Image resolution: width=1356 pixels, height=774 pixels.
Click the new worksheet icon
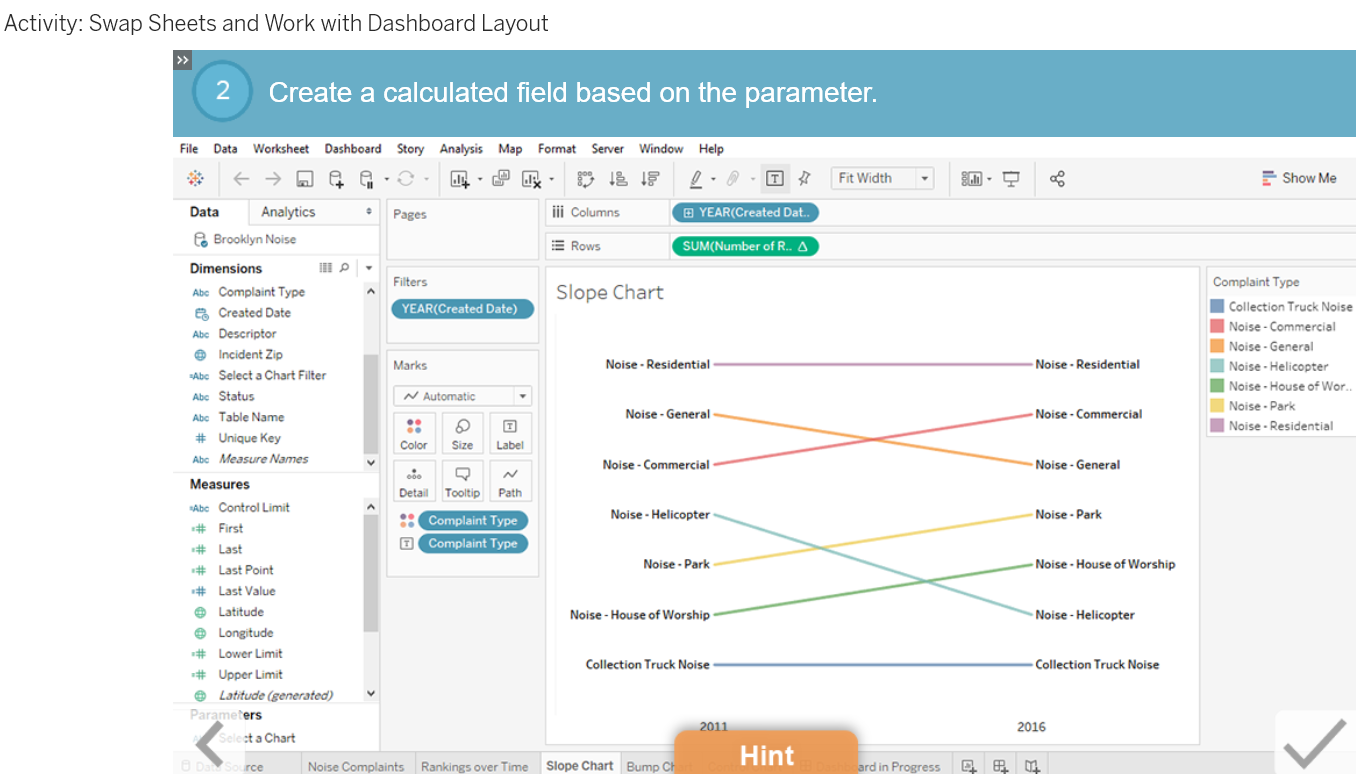[460, 179]
